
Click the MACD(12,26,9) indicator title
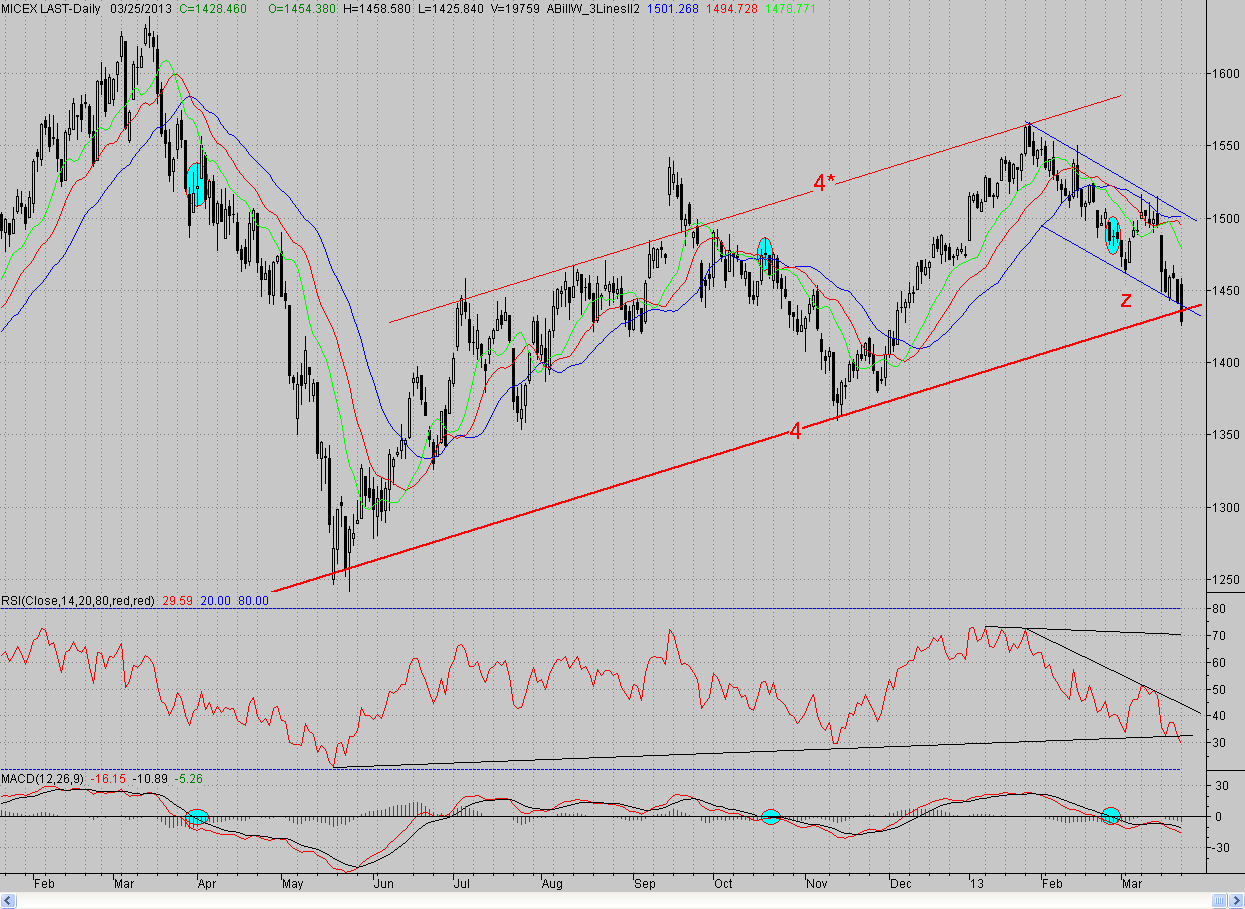42,777
